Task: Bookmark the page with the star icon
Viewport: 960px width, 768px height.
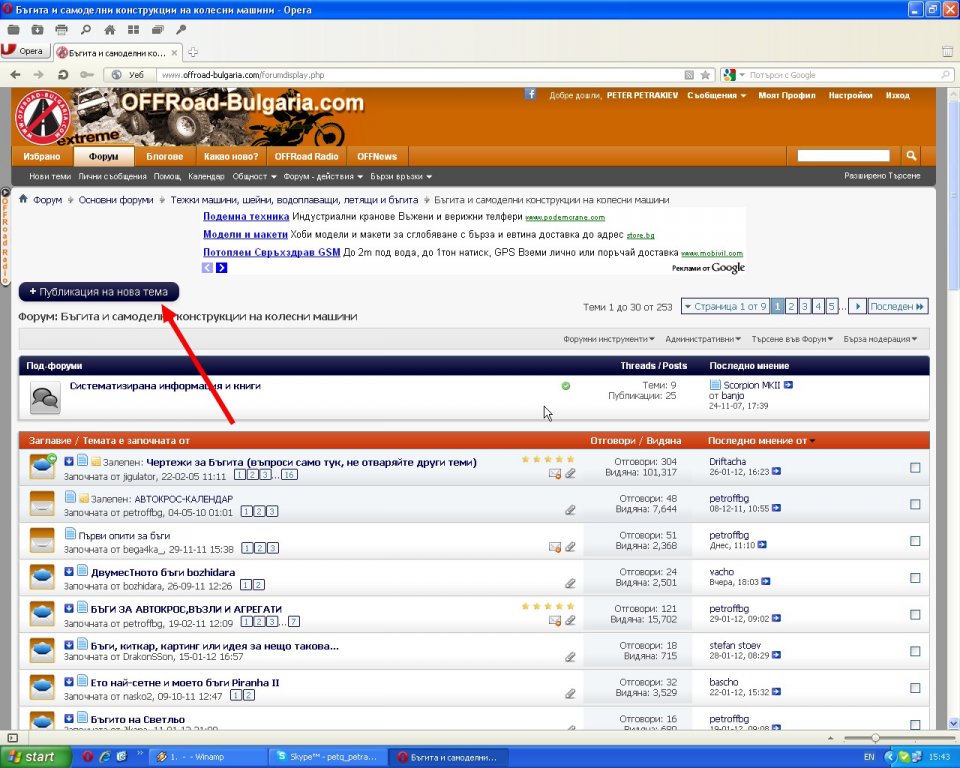Action: 705,75
